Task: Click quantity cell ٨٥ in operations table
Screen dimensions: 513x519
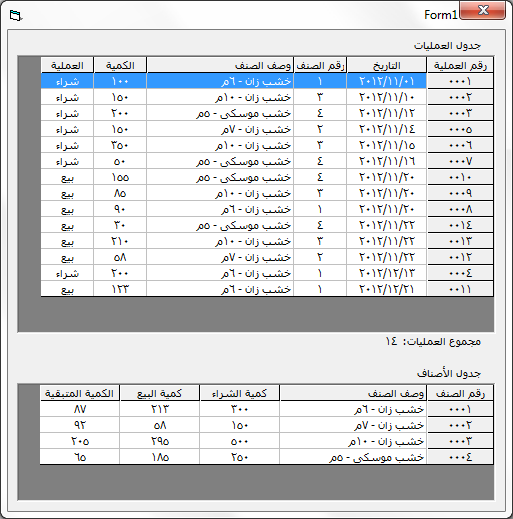Action: click(x=120, y=193)
